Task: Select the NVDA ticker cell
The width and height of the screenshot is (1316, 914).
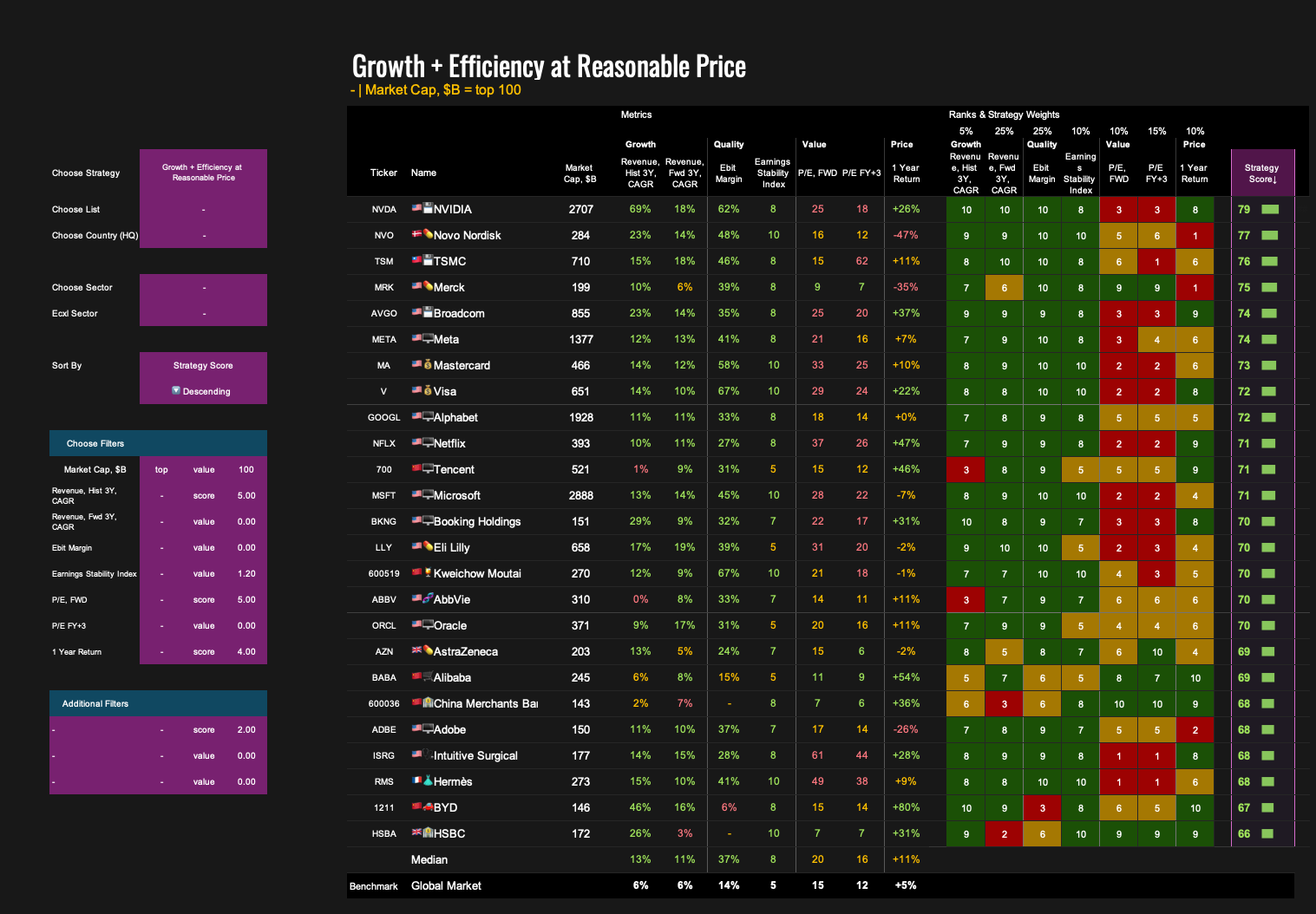Action: [383, 209]
